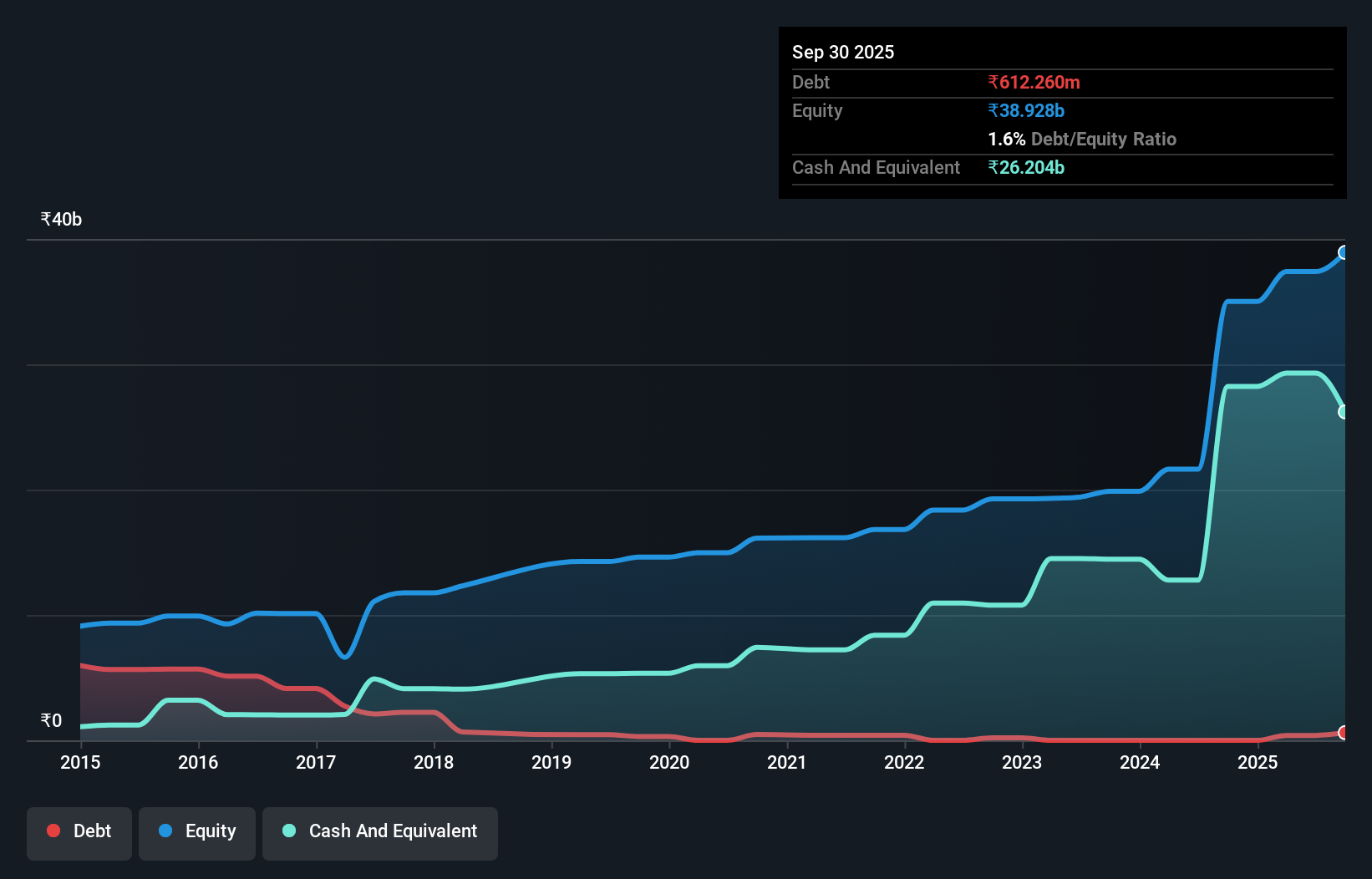Select the 2020 year label
The height and width of the screenshot is (879, 1372).
(x=669, y=763)
